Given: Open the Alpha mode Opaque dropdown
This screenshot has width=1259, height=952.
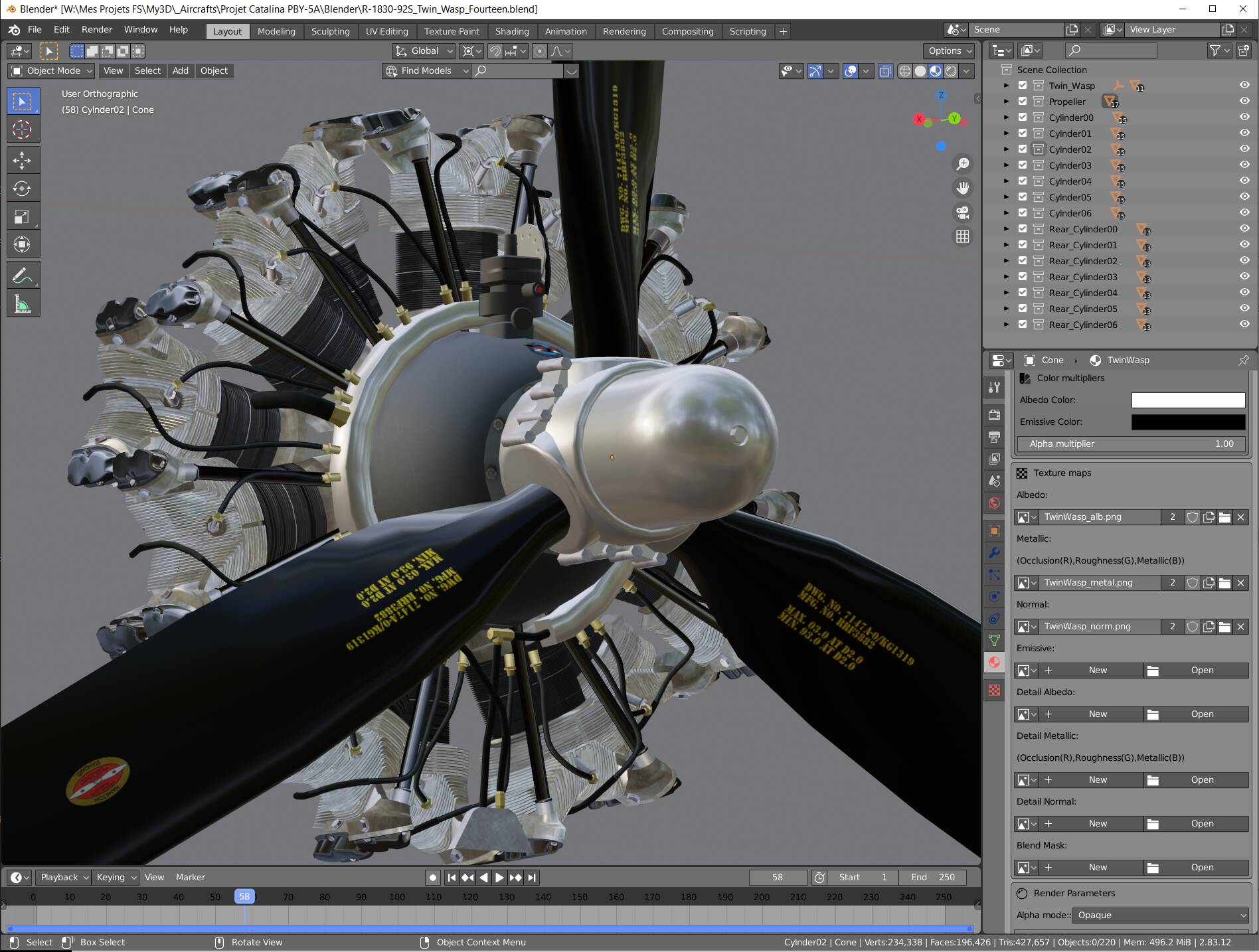Looking at the screenshot, I should pos(1161,915).
